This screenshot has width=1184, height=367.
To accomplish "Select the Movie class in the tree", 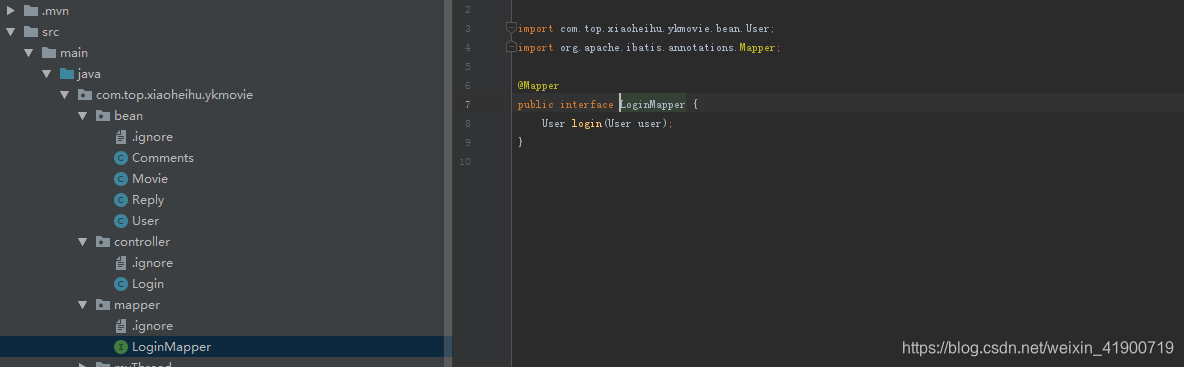I will click(150, 179).
